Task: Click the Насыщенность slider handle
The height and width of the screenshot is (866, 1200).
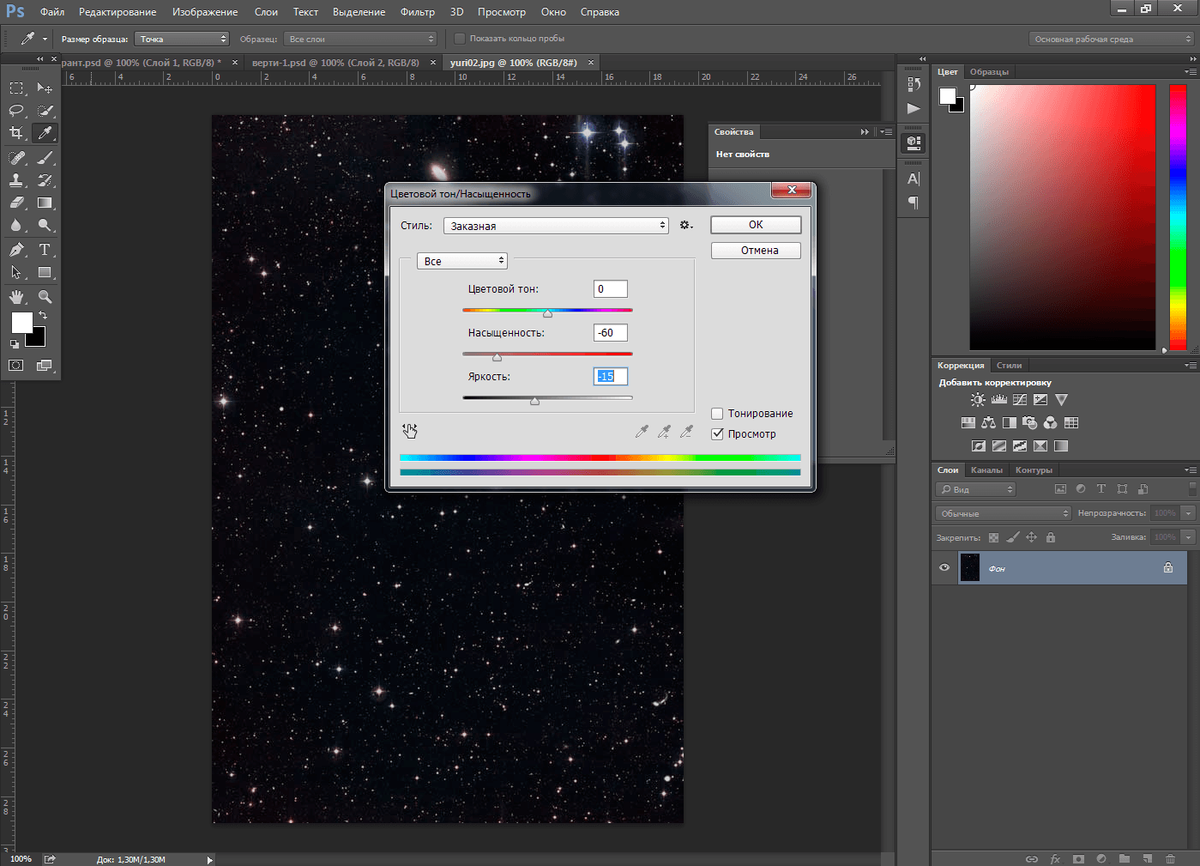Action: click(x=496, y=357)
